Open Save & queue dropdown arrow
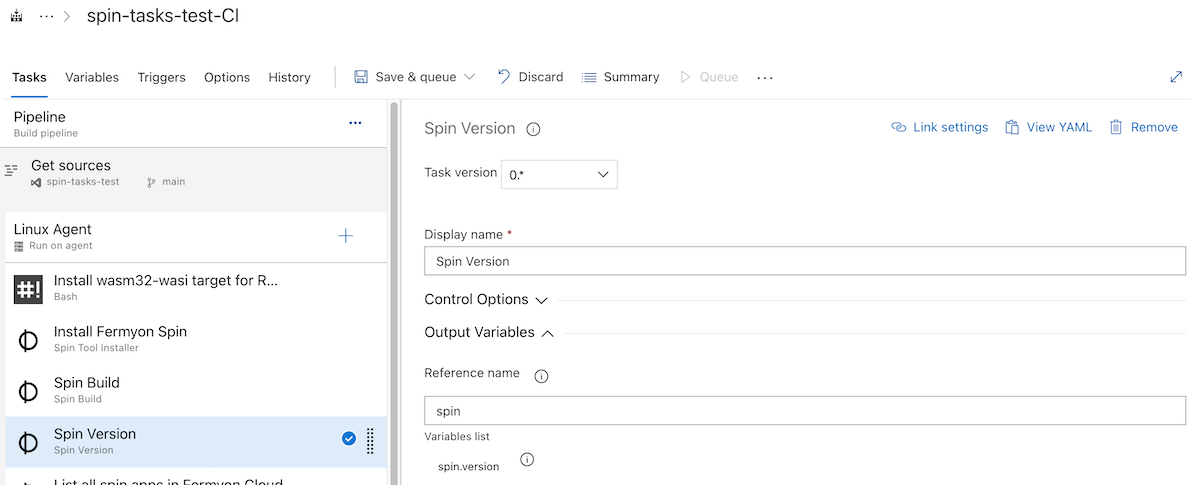This screenshot has width=1200, height=485. coord(469,77)
